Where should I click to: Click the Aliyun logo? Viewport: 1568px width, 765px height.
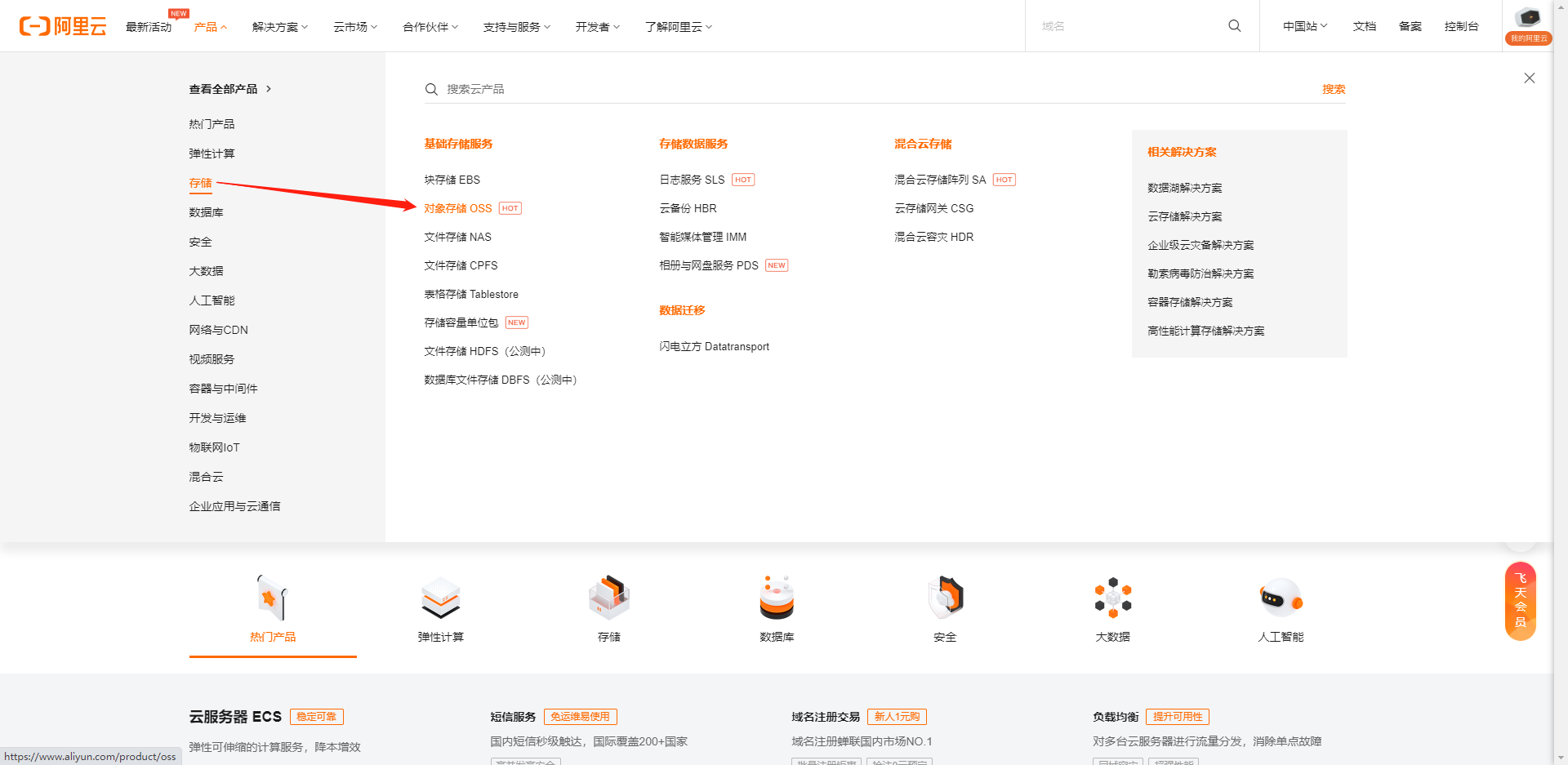click(63, 26)
